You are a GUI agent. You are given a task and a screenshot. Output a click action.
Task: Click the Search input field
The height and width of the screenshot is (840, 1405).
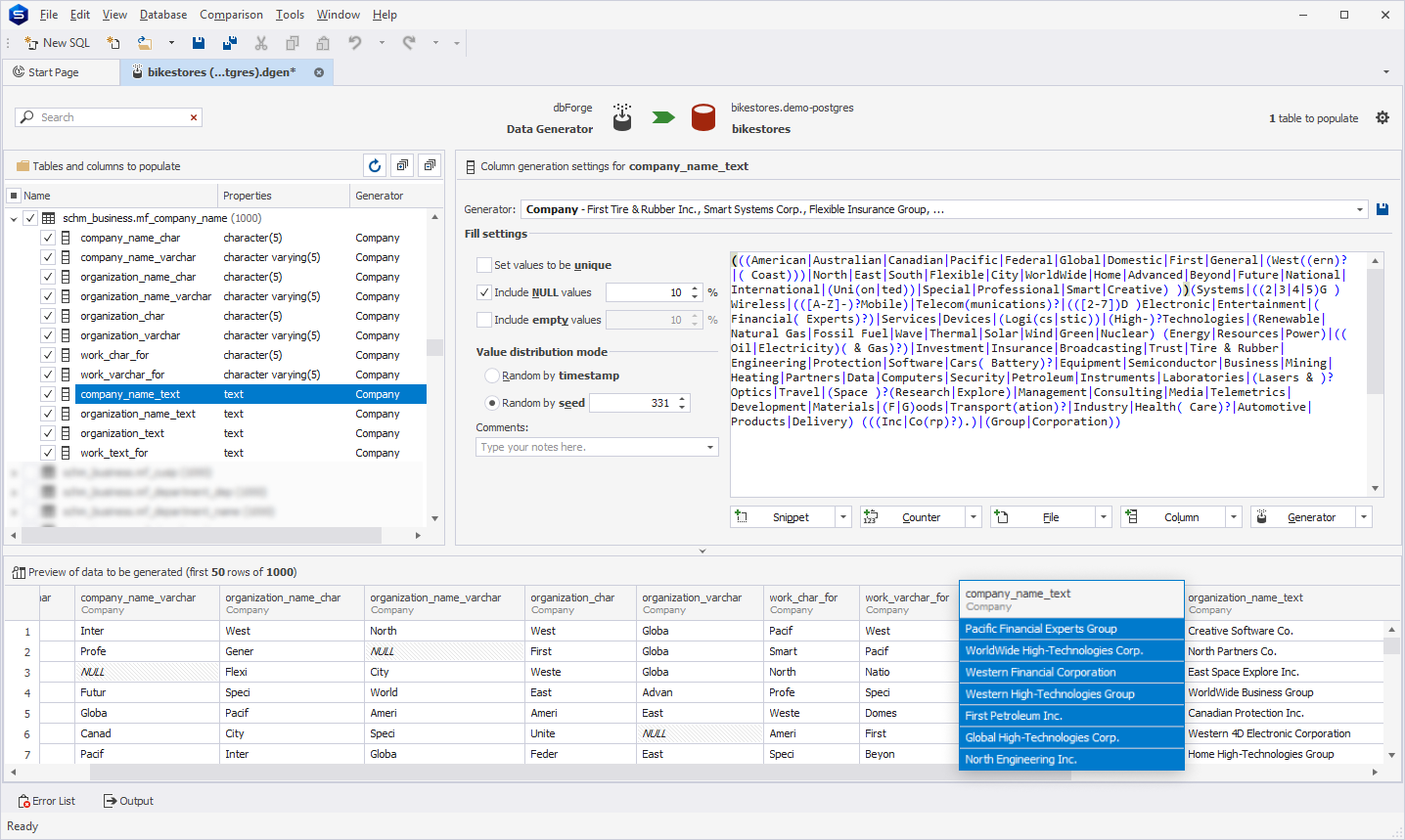click(108, 117)
